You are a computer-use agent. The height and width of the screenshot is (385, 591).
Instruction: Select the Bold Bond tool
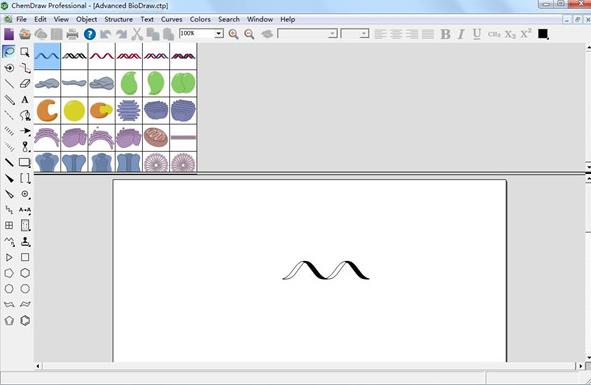click(x=9, y=163)
